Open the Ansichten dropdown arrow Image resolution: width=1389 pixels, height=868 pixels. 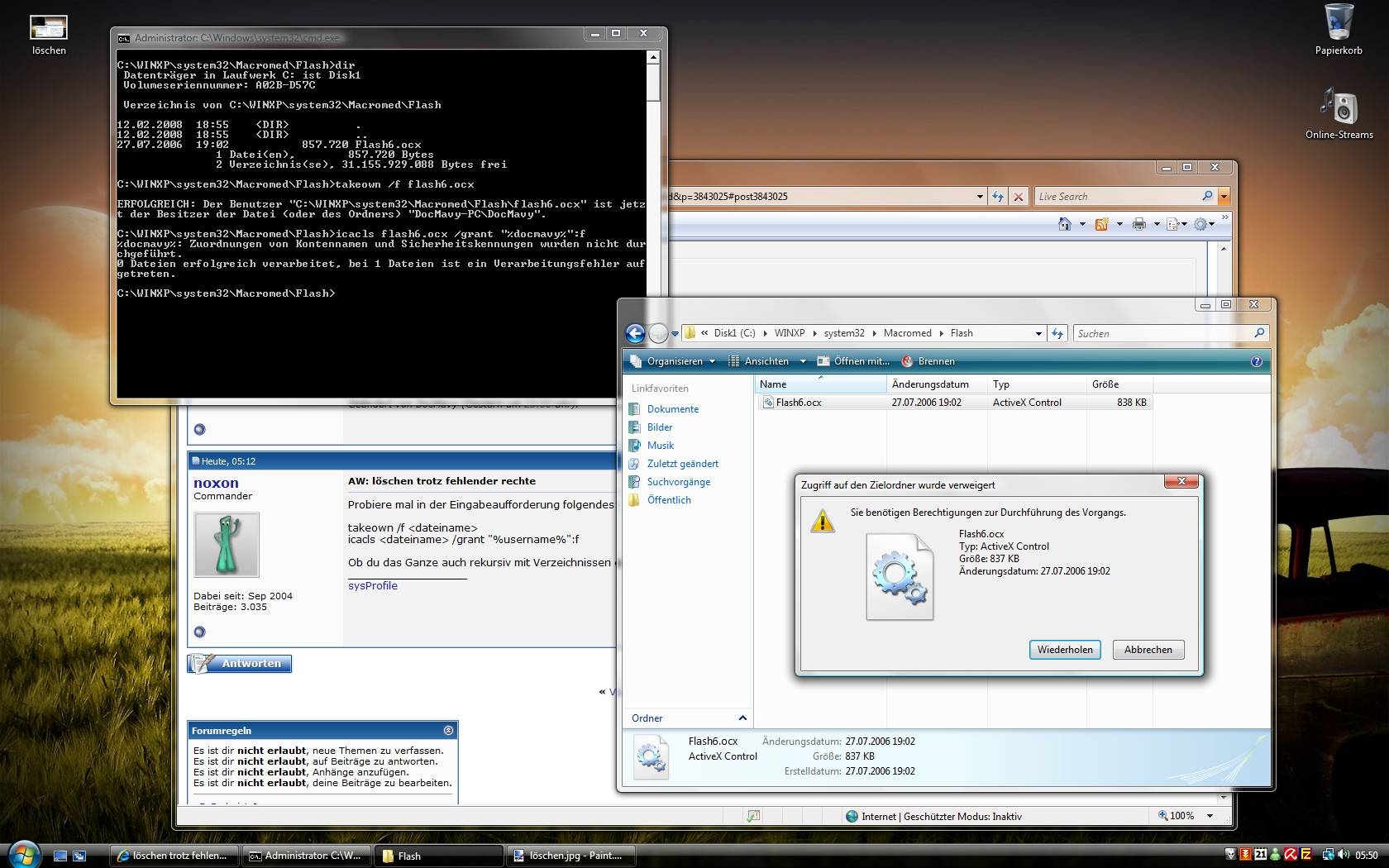coord(802,361)
